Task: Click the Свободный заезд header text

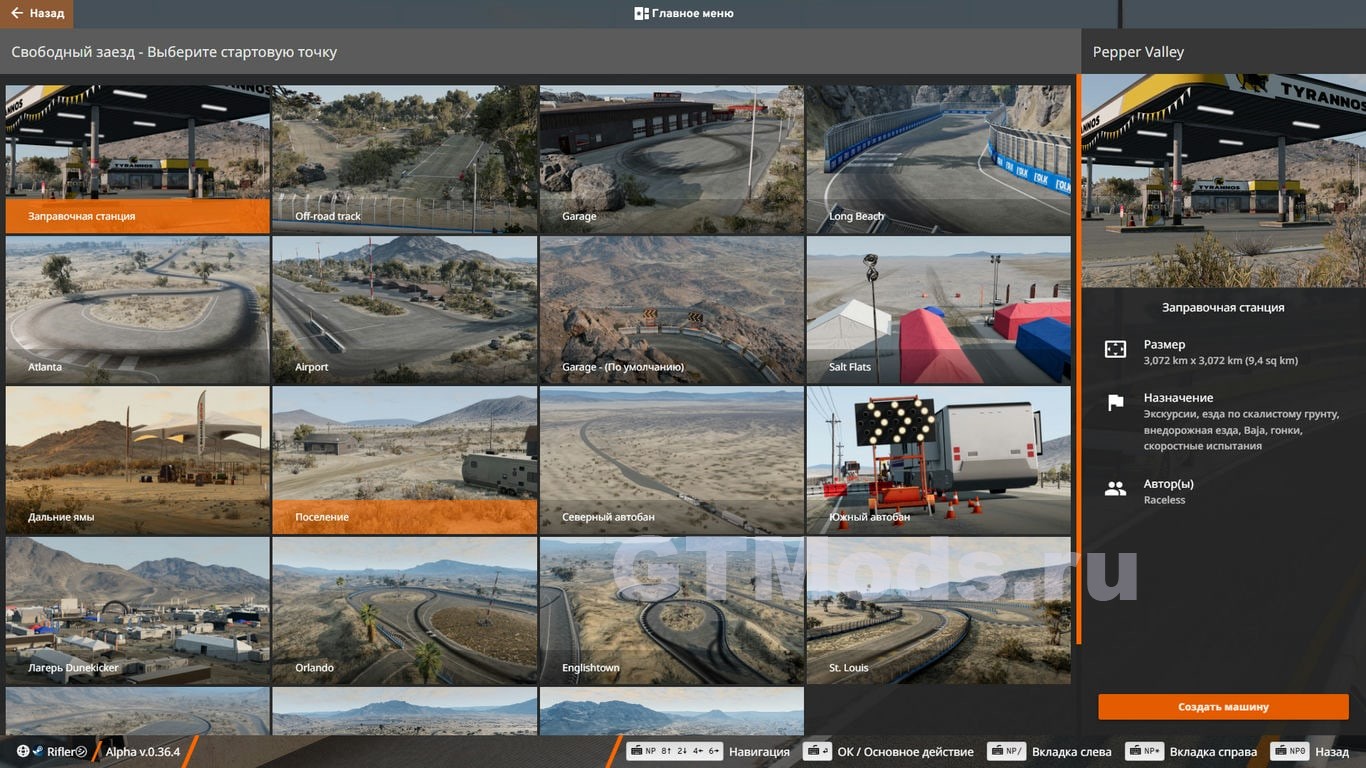Action: 174,52
